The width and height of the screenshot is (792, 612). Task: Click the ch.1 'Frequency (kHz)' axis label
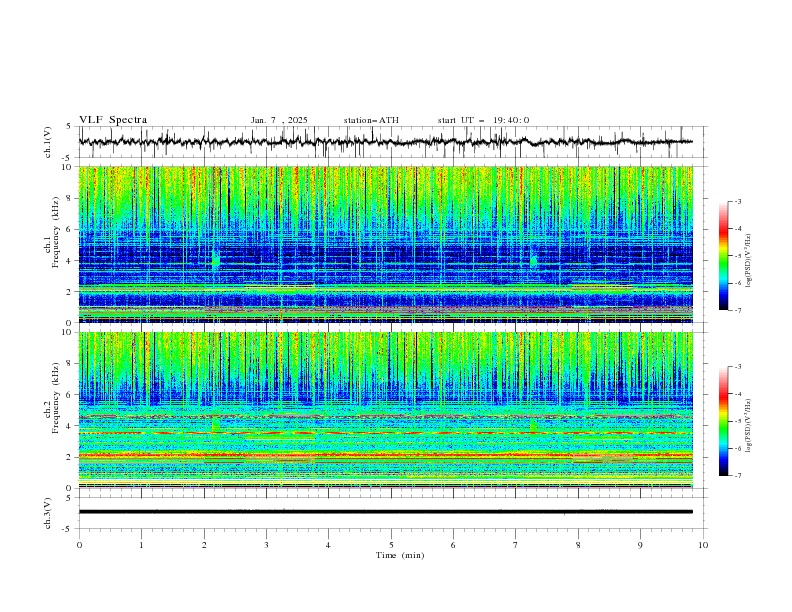click(x=56, y=230)
